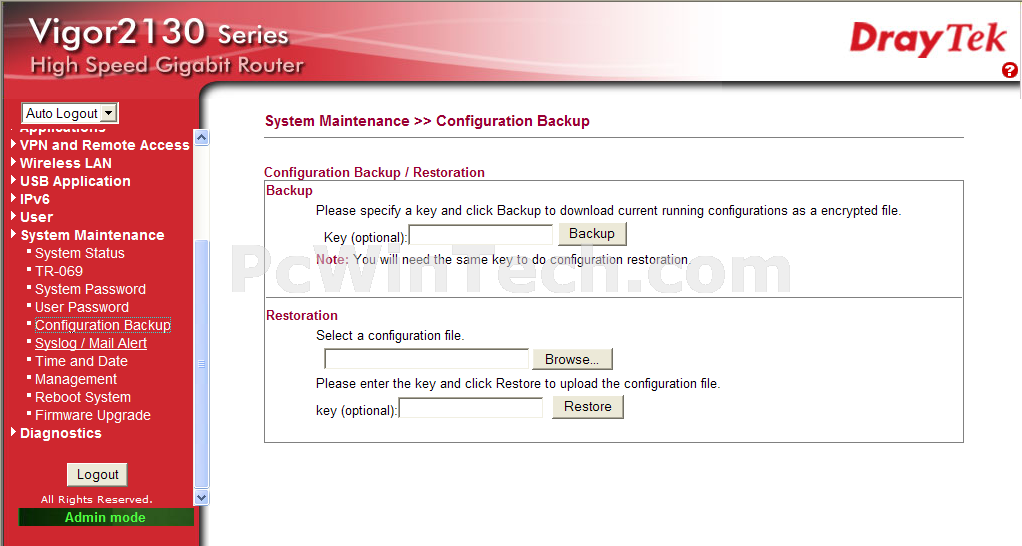This screenshot has height=546, width=1022.
Task: Click the sidebar Logout button
Action: [x=97, y=475]
